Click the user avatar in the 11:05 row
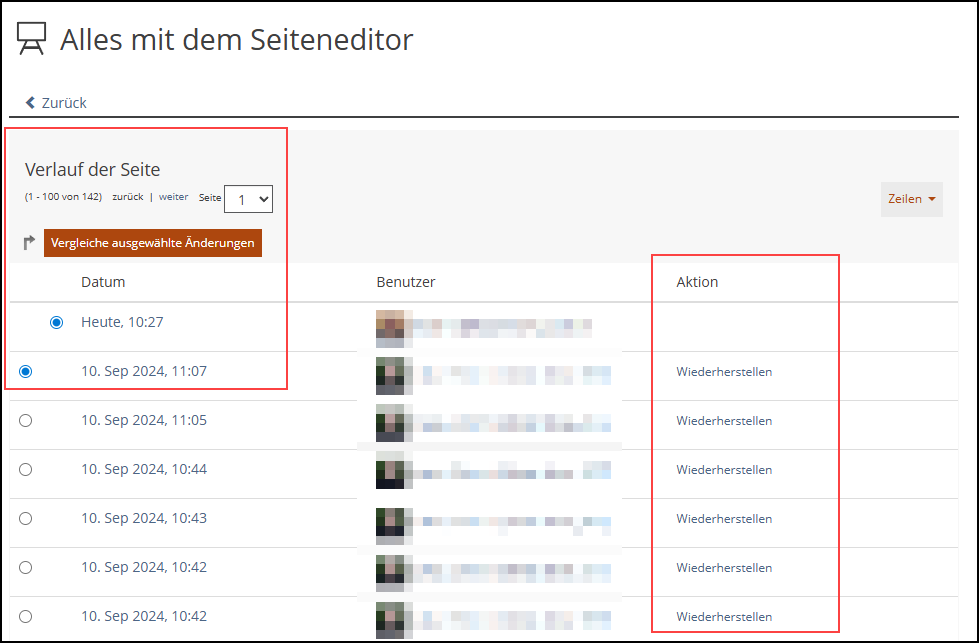This screenshot has height=643, width=979. click(x=390, y=422)
